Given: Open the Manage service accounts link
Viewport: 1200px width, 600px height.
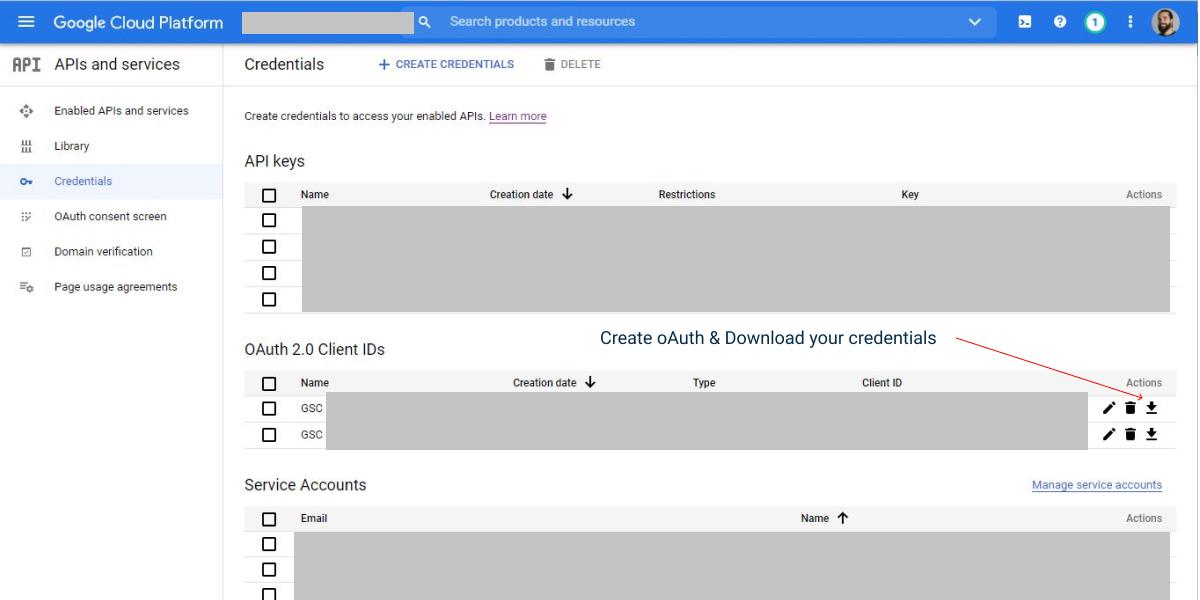Looking at the screenshot, I should [1097, 485].
